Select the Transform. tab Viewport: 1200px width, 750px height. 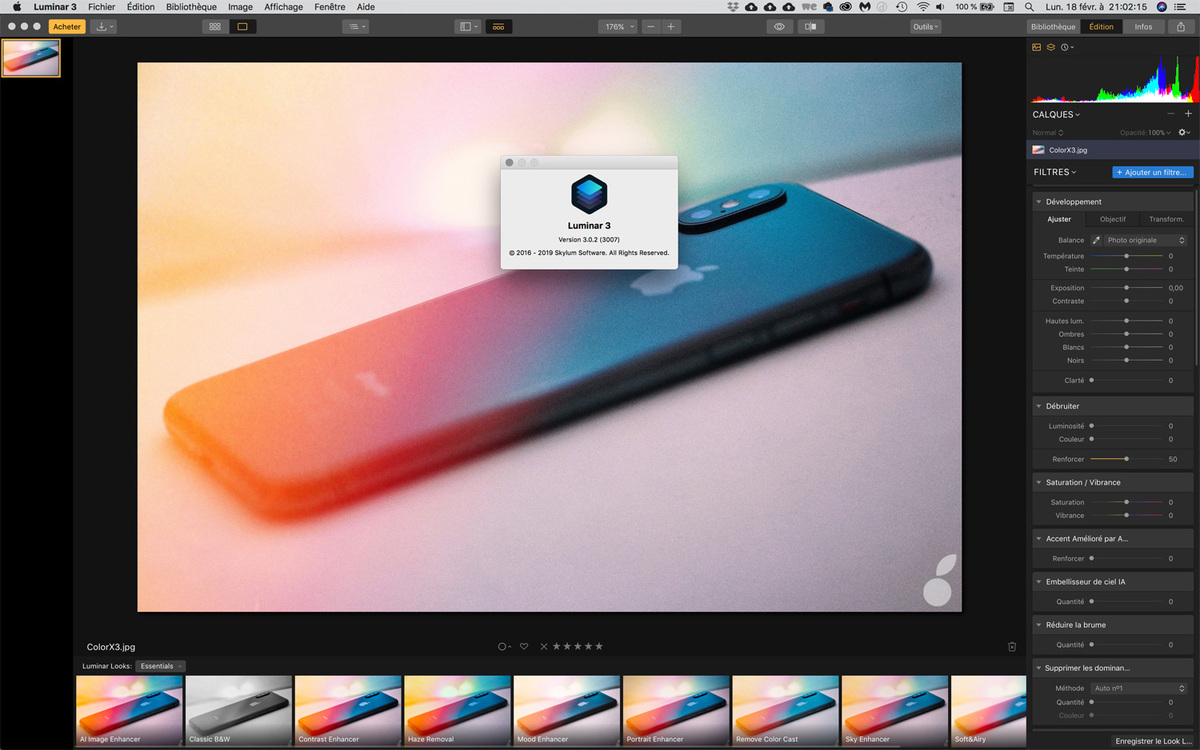click(x=1166, y=219)
